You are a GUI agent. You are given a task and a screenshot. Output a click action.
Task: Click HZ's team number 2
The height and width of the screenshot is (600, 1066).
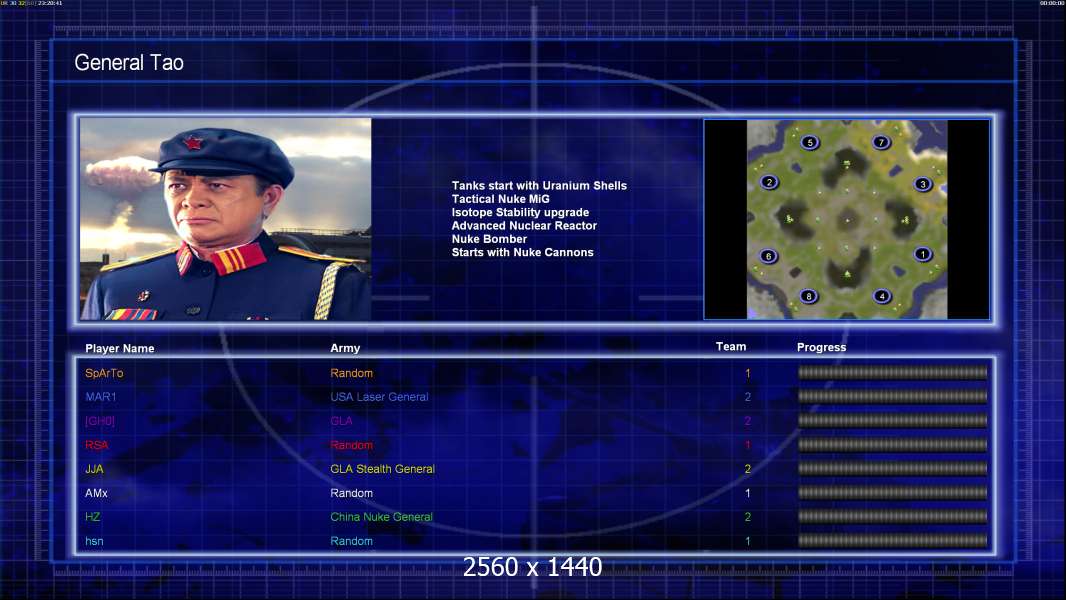pos(748,517)
